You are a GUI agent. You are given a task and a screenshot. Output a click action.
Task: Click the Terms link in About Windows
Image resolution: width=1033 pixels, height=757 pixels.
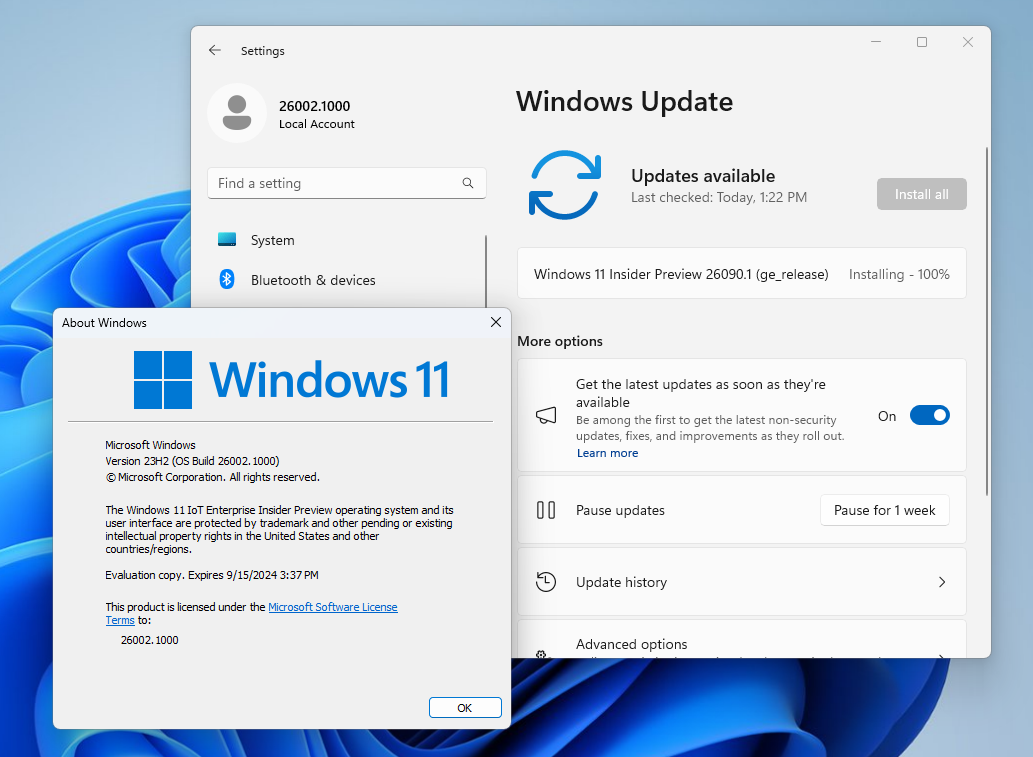(120, 620)
